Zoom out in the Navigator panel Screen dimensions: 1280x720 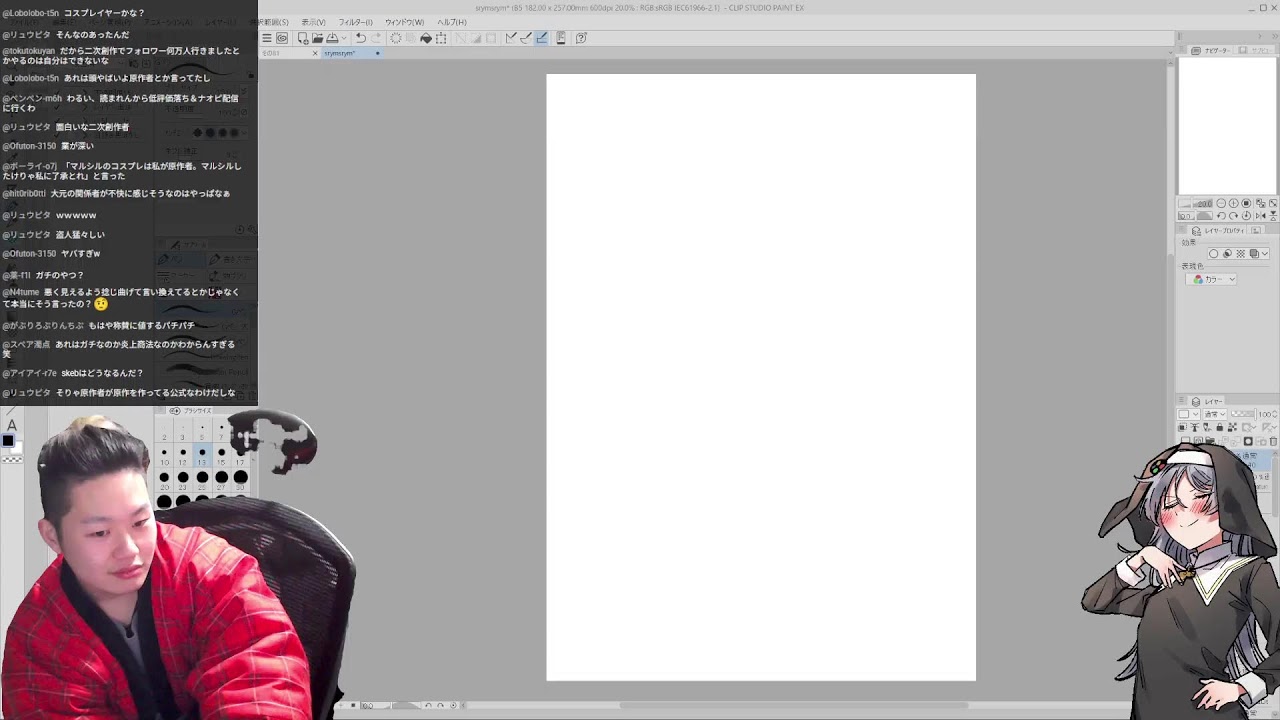(1221, 203)
